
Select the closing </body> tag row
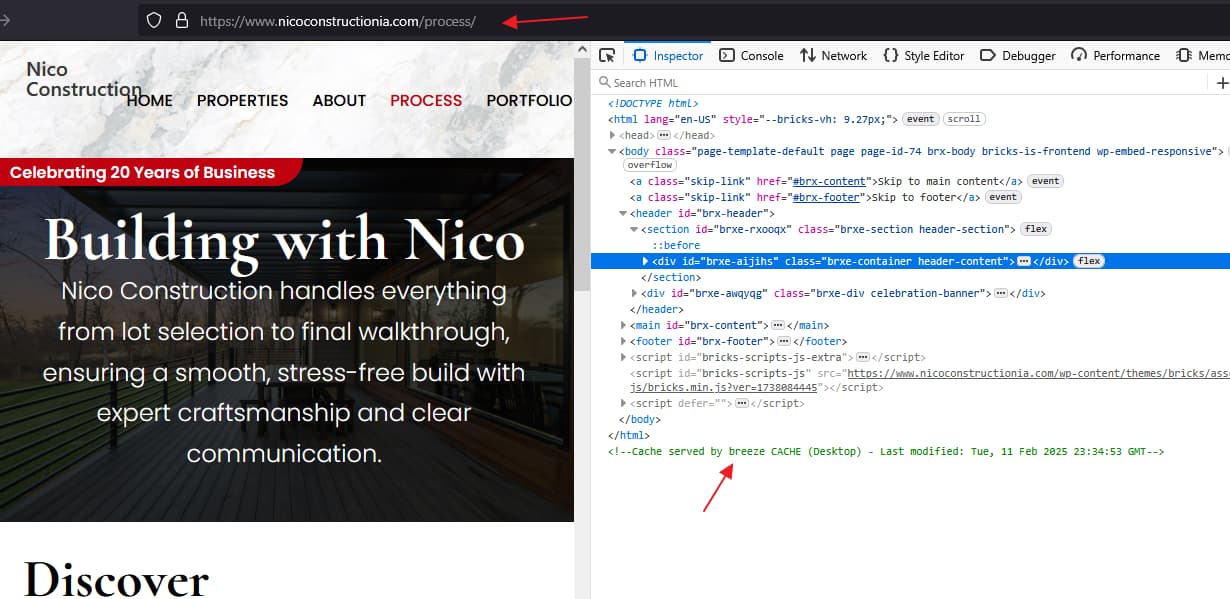coord(640,419)
